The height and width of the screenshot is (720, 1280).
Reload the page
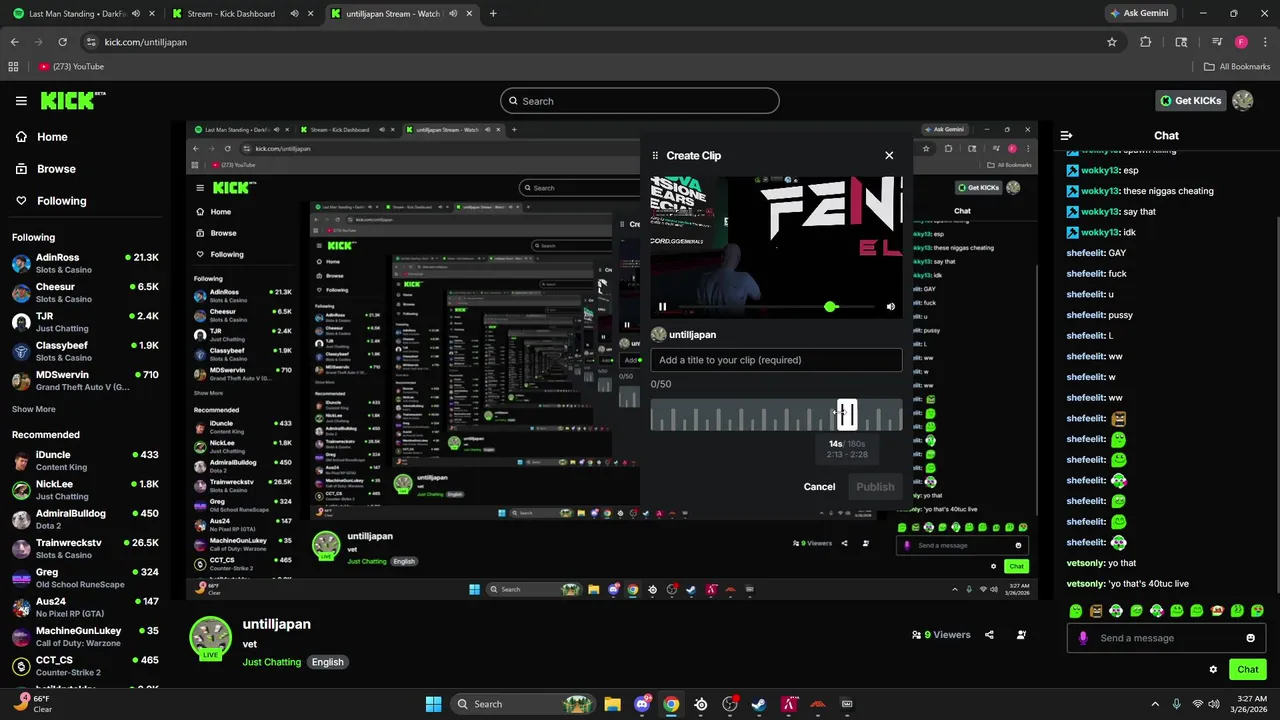(62, 42)
